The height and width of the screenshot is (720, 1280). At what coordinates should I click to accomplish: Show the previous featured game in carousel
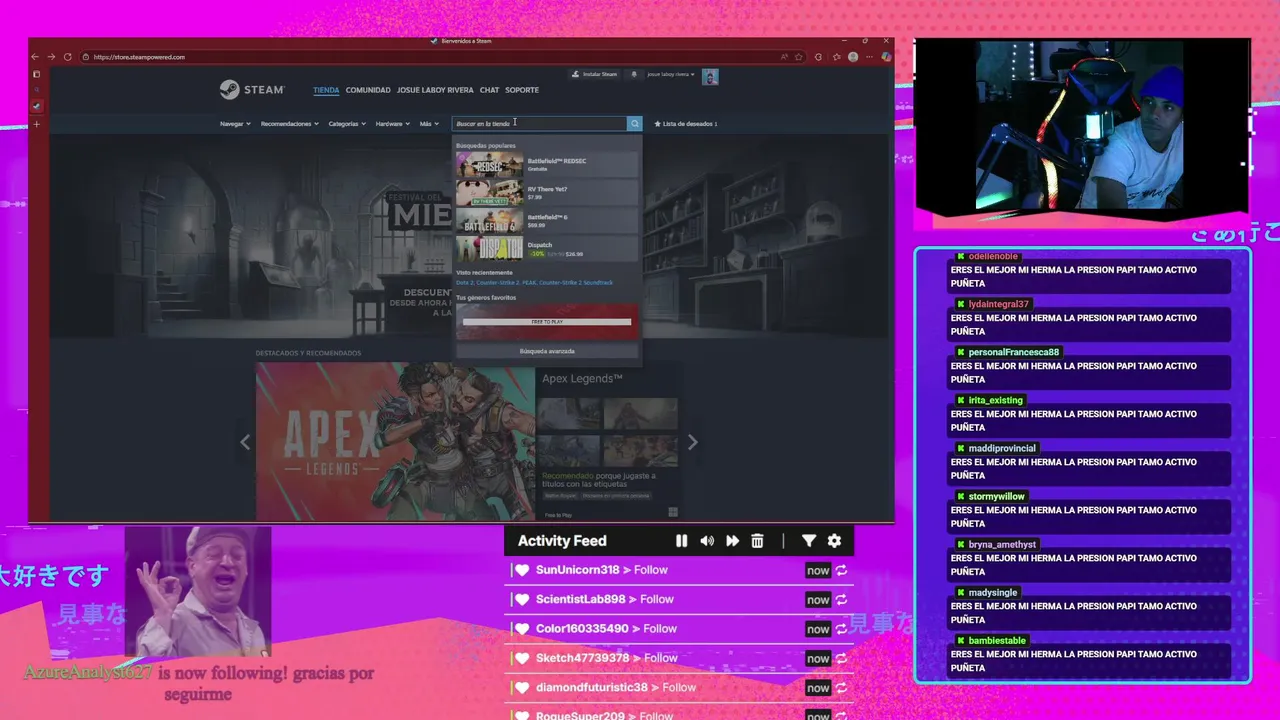245,442
